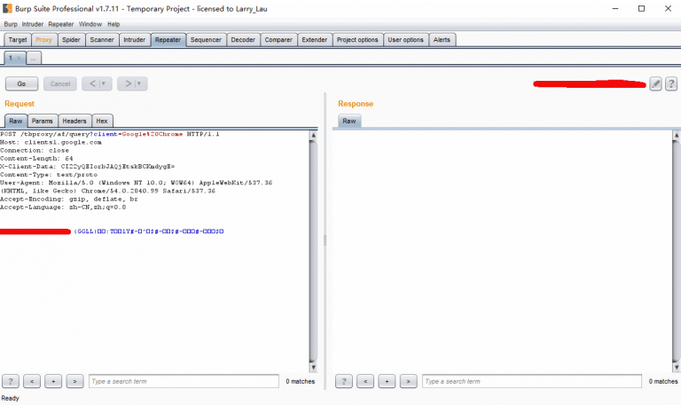
Task: Go back in Repeater request history
Action: tap(93, 84)
